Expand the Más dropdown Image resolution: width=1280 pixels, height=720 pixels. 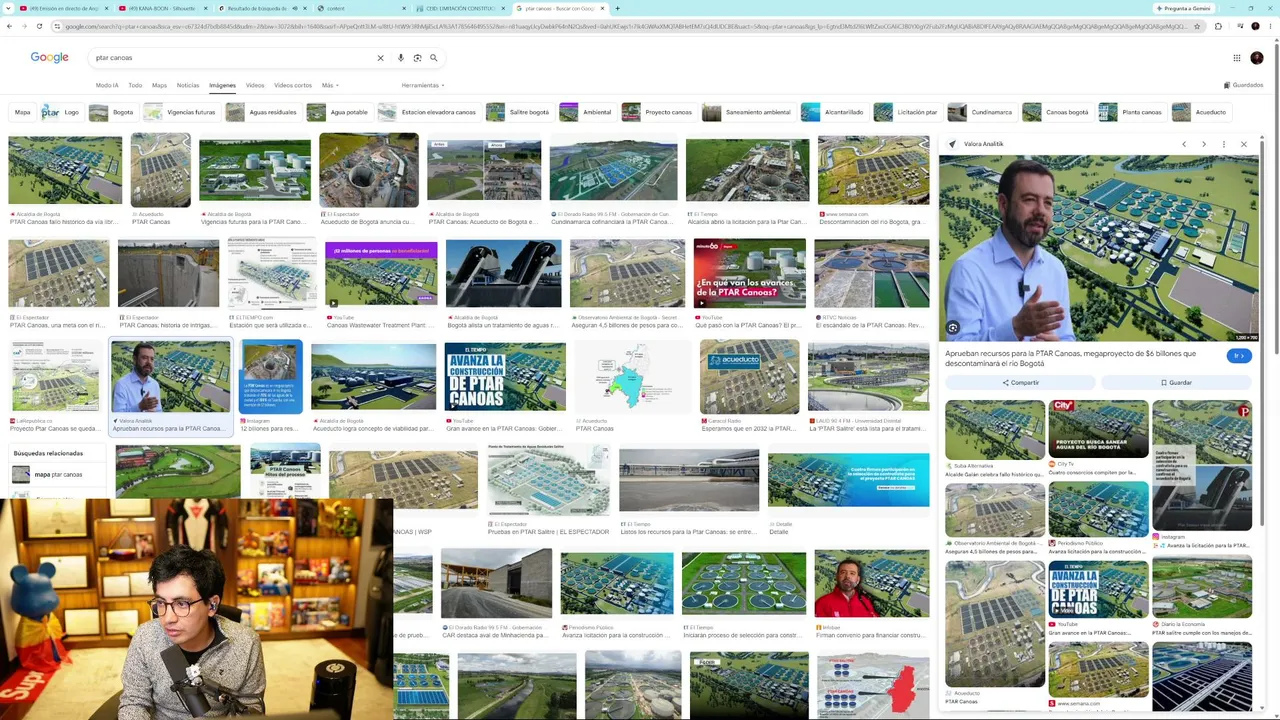[x=329, y=85]
